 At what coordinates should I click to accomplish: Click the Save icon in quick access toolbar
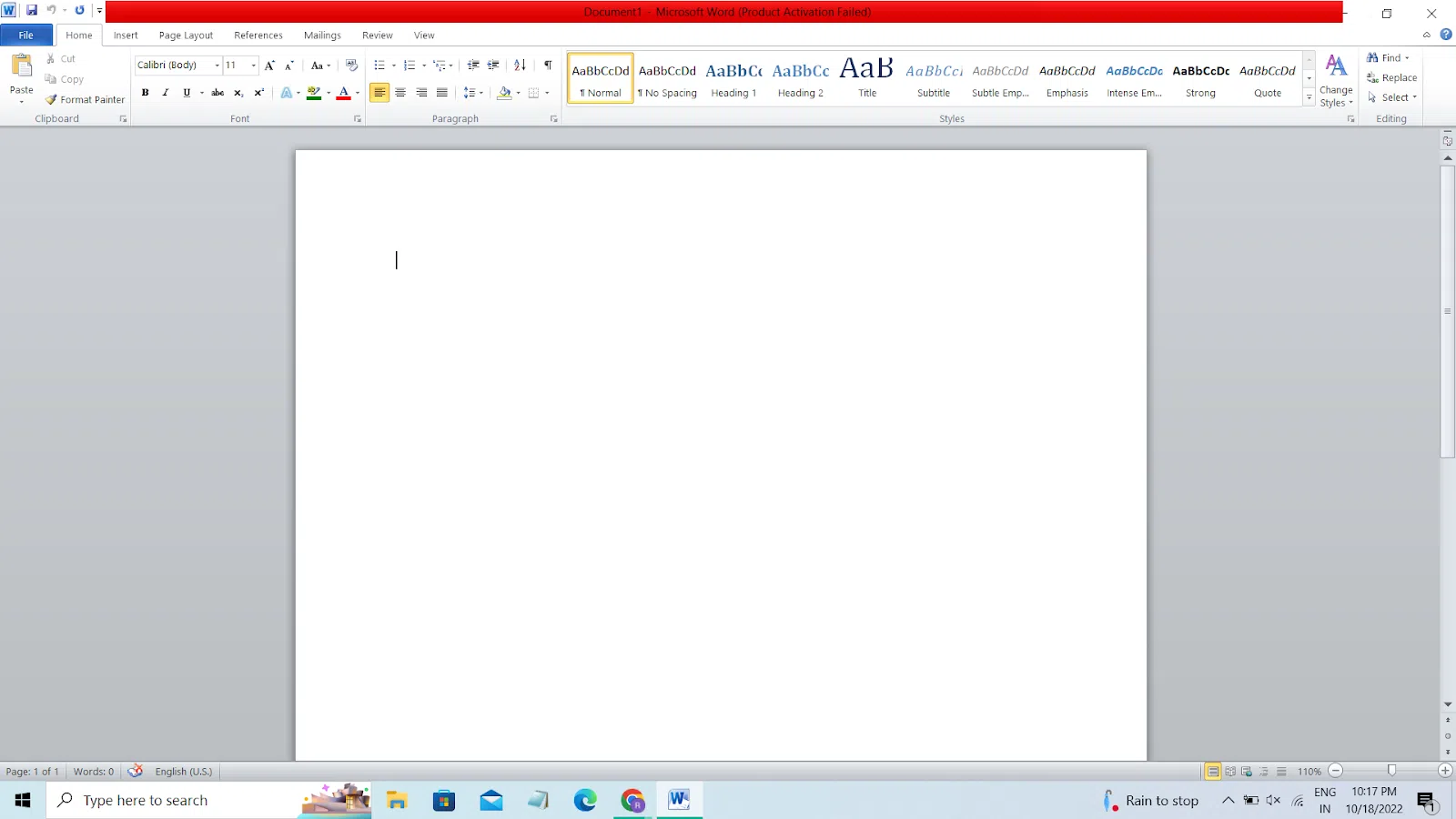[32, 10]
